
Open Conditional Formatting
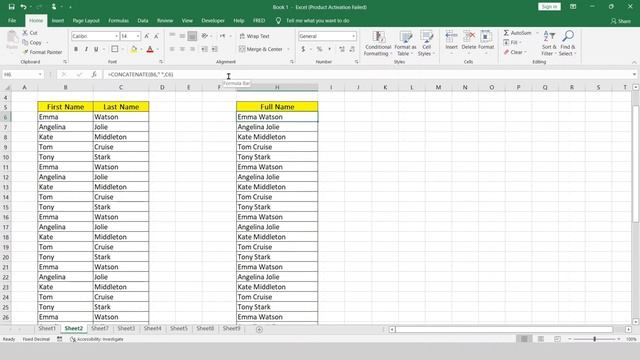pyautogui.click(x=378, y=43)
